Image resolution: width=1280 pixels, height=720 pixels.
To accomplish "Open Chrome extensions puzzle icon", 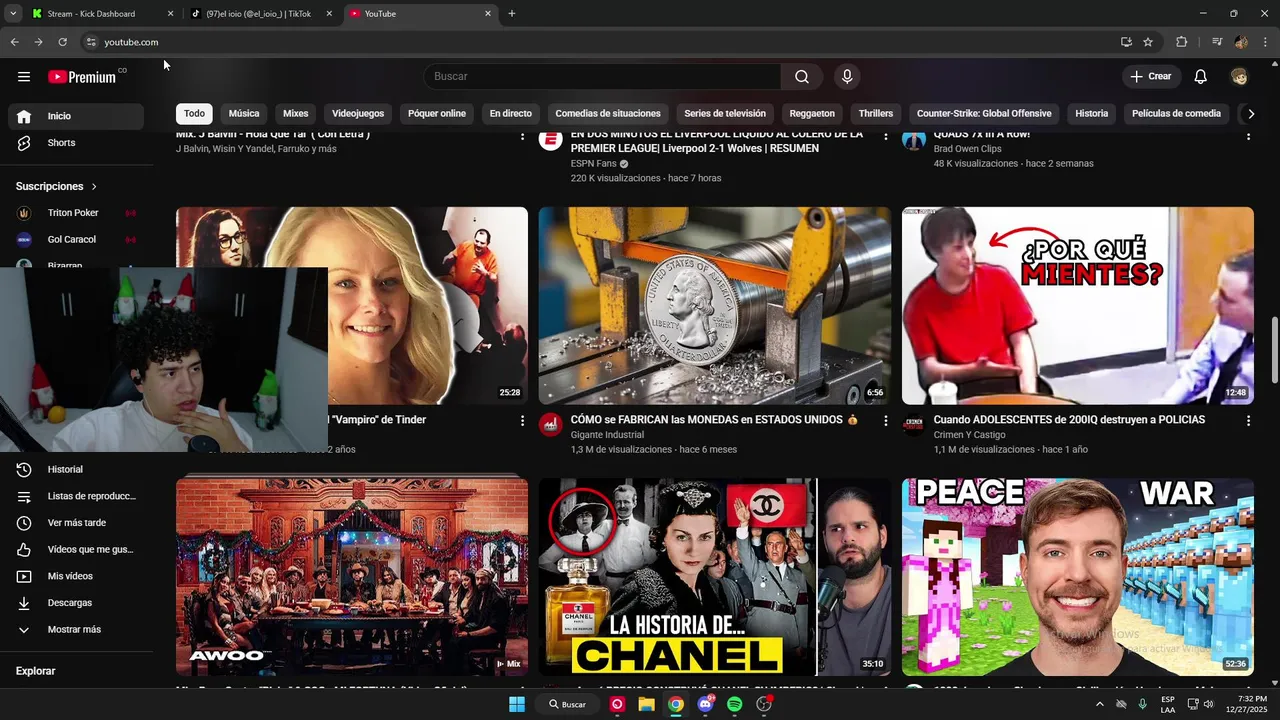I will click(1181, 42).
